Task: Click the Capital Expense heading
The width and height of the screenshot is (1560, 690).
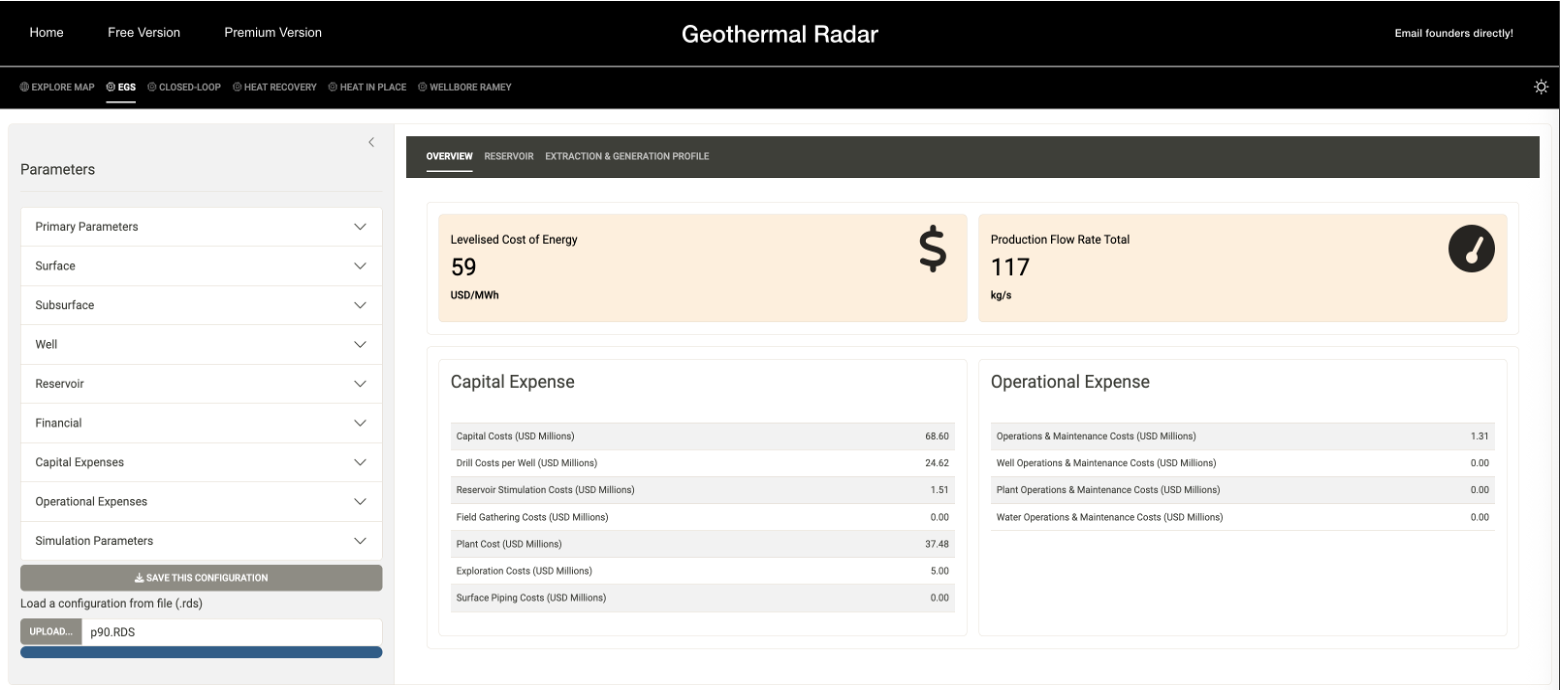Action: click(513, 382)
